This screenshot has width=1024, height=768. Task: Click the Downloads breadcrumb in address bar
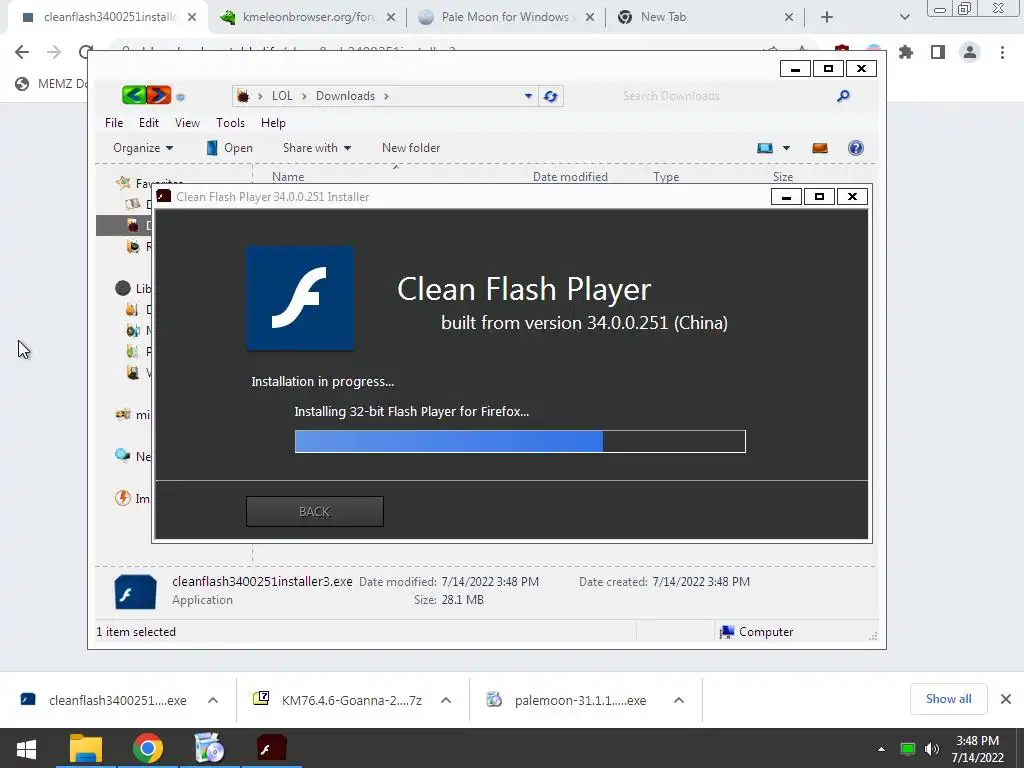pyautogui.click(x=345, y=96)
